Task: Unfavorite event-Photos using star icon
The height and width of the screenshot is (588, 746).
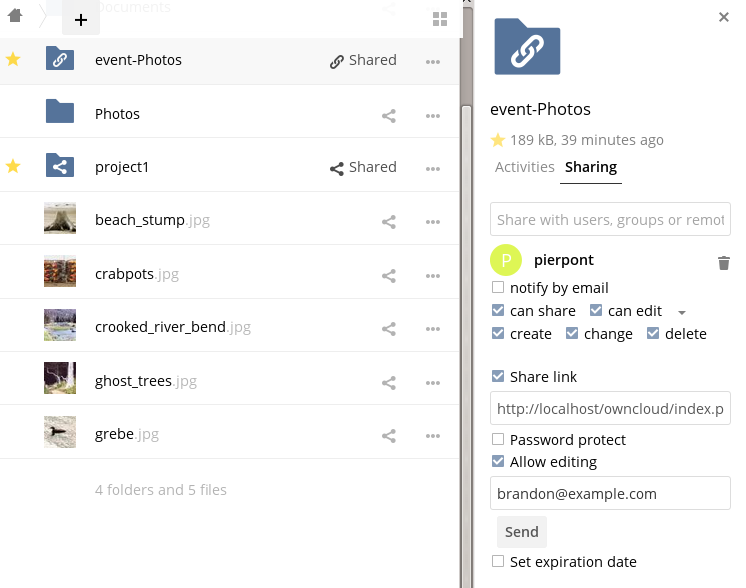Action: [x=13, y=60]
